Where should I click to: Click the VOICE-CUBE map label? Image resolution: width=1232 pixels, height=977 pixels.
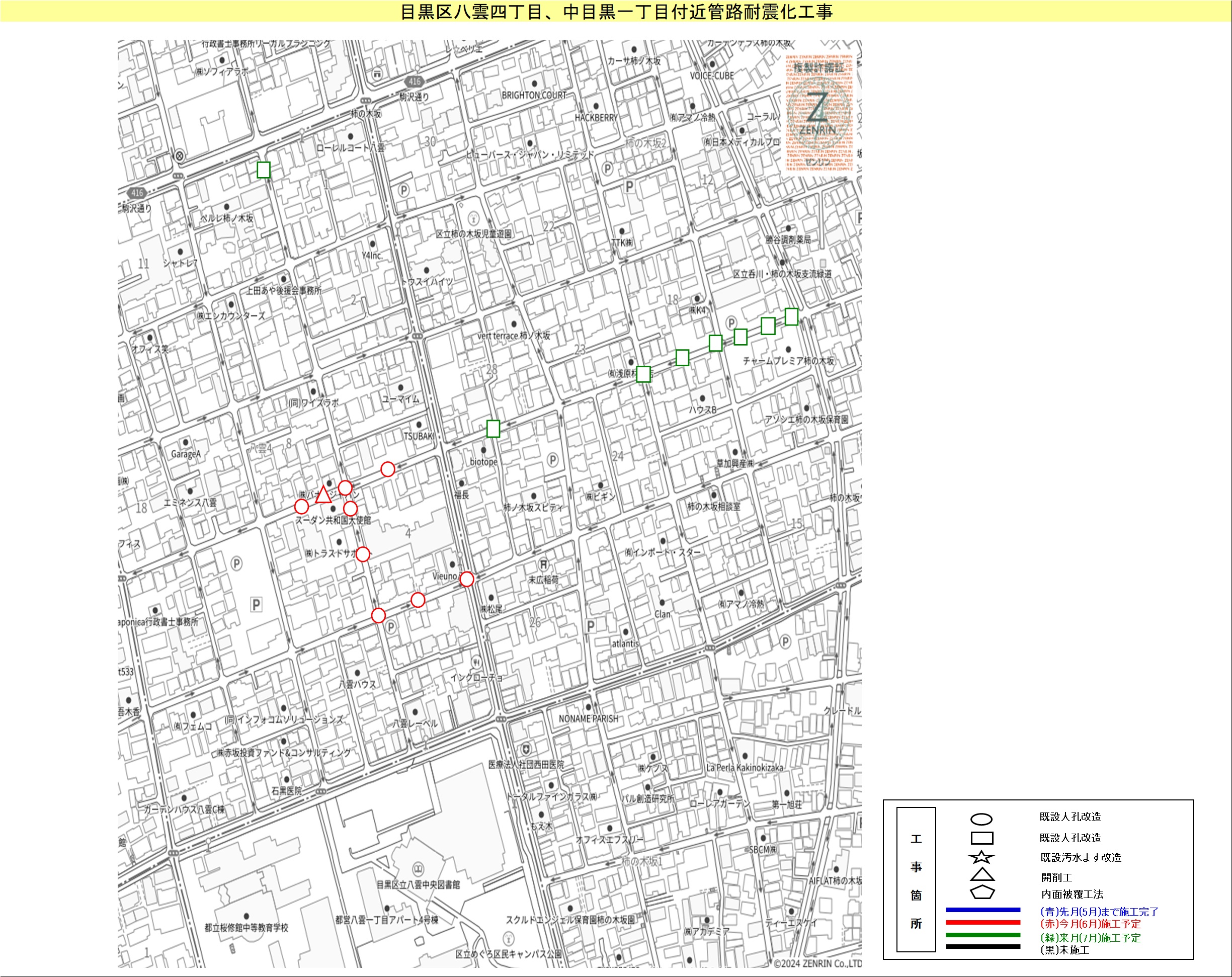click(711, 76)
